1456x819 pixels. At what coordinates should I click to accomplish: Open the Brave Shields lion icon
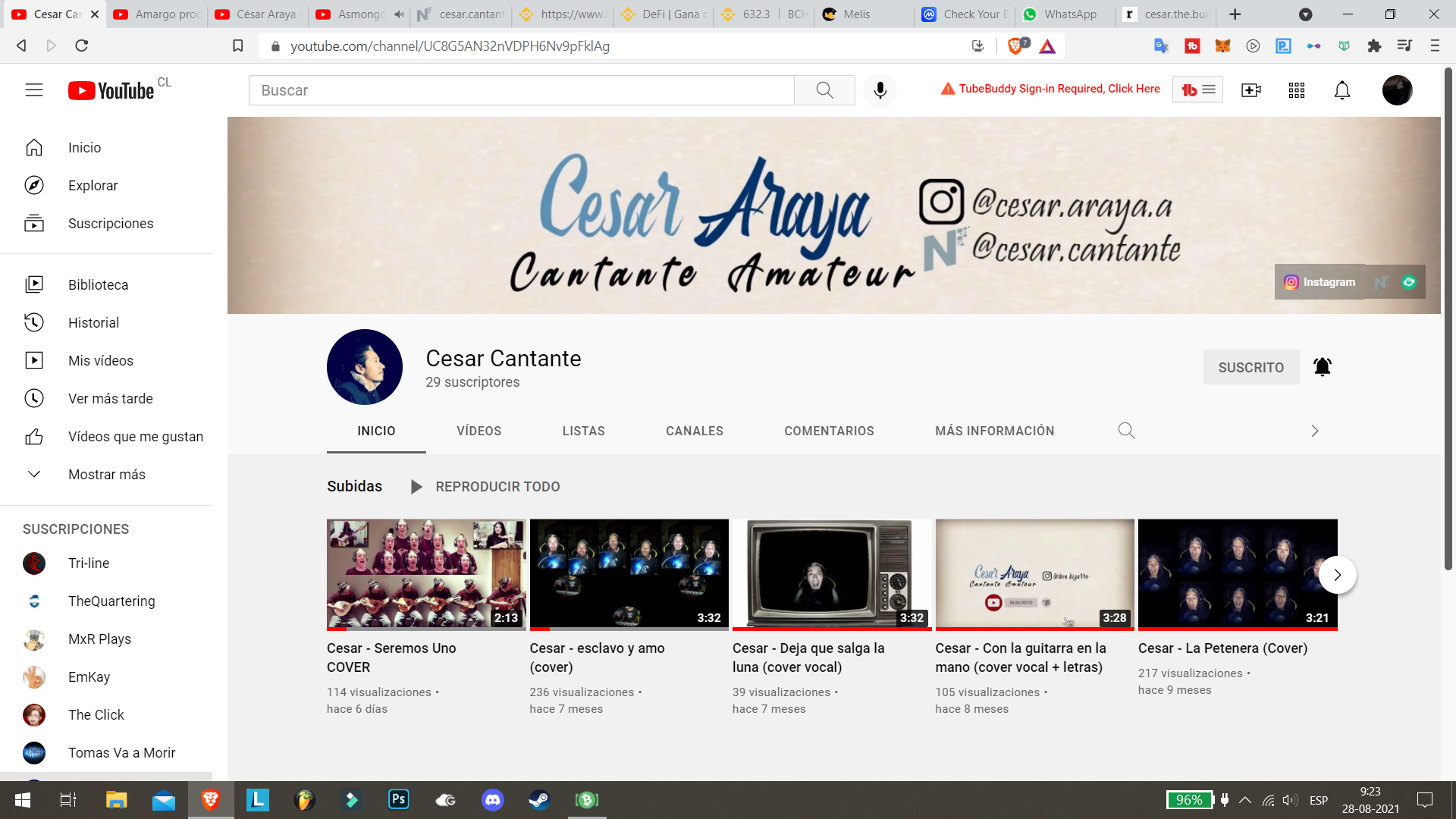pyautogui.click(x=1016, y=45)
